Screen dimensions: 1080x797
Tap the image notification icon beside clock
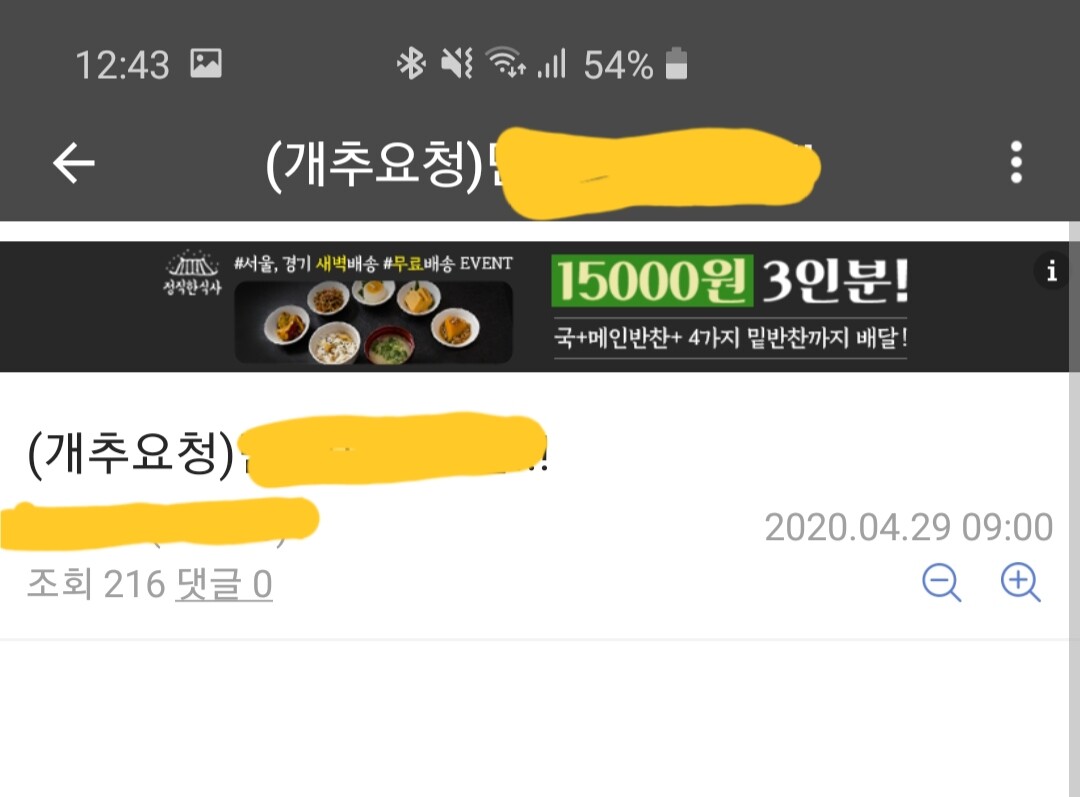click(x=206, y=63)
